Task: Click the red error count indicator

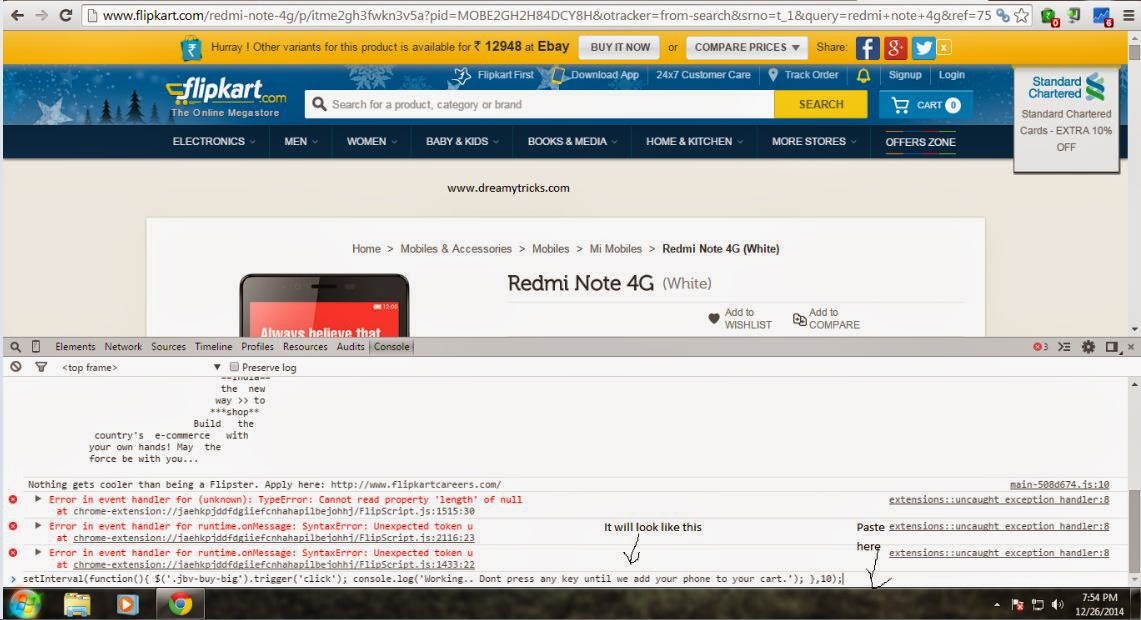Action: 1041,347
